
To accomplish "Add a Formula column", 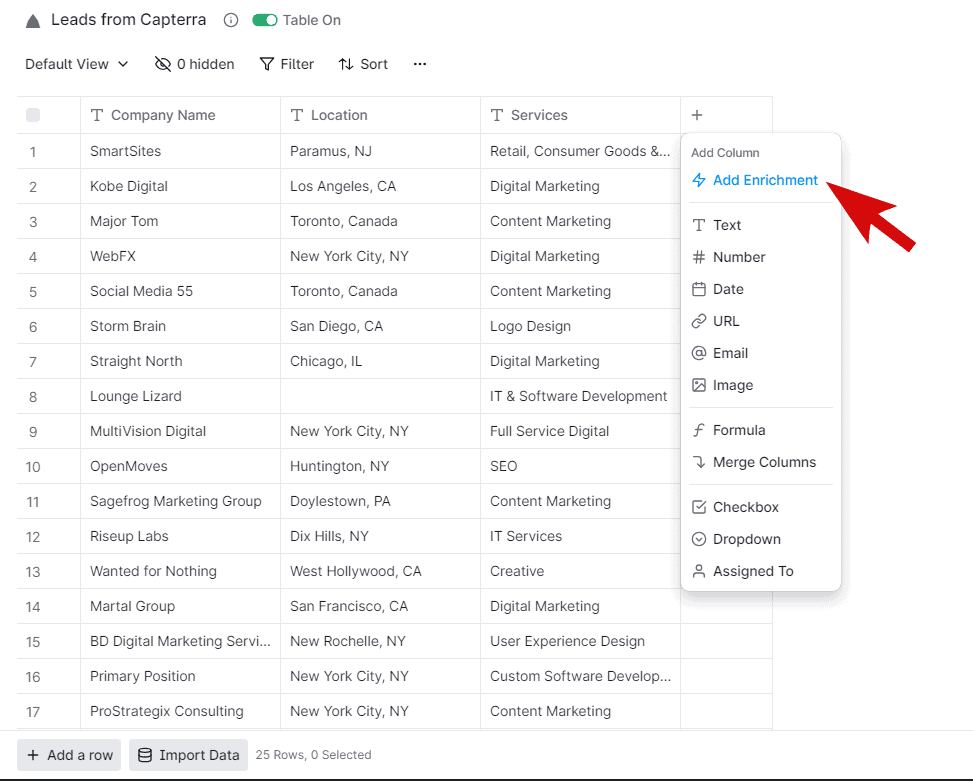I will [761, 430].
